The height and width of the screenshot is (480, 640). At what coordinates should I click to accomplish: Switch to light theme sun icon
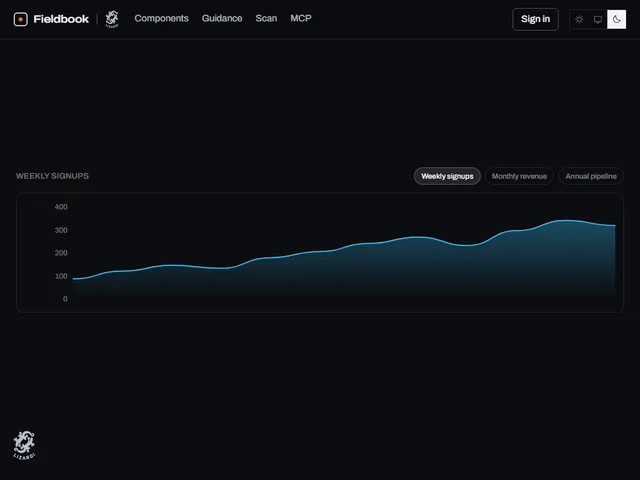coord(579,19)
